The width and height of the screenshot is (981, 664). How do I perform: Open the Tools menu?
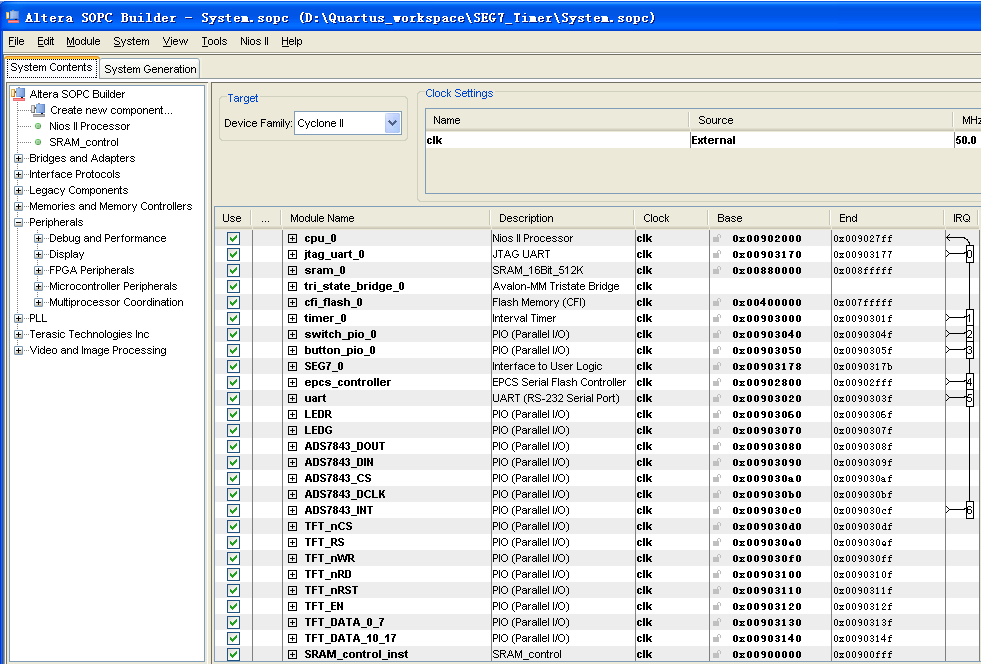[214, 41]
